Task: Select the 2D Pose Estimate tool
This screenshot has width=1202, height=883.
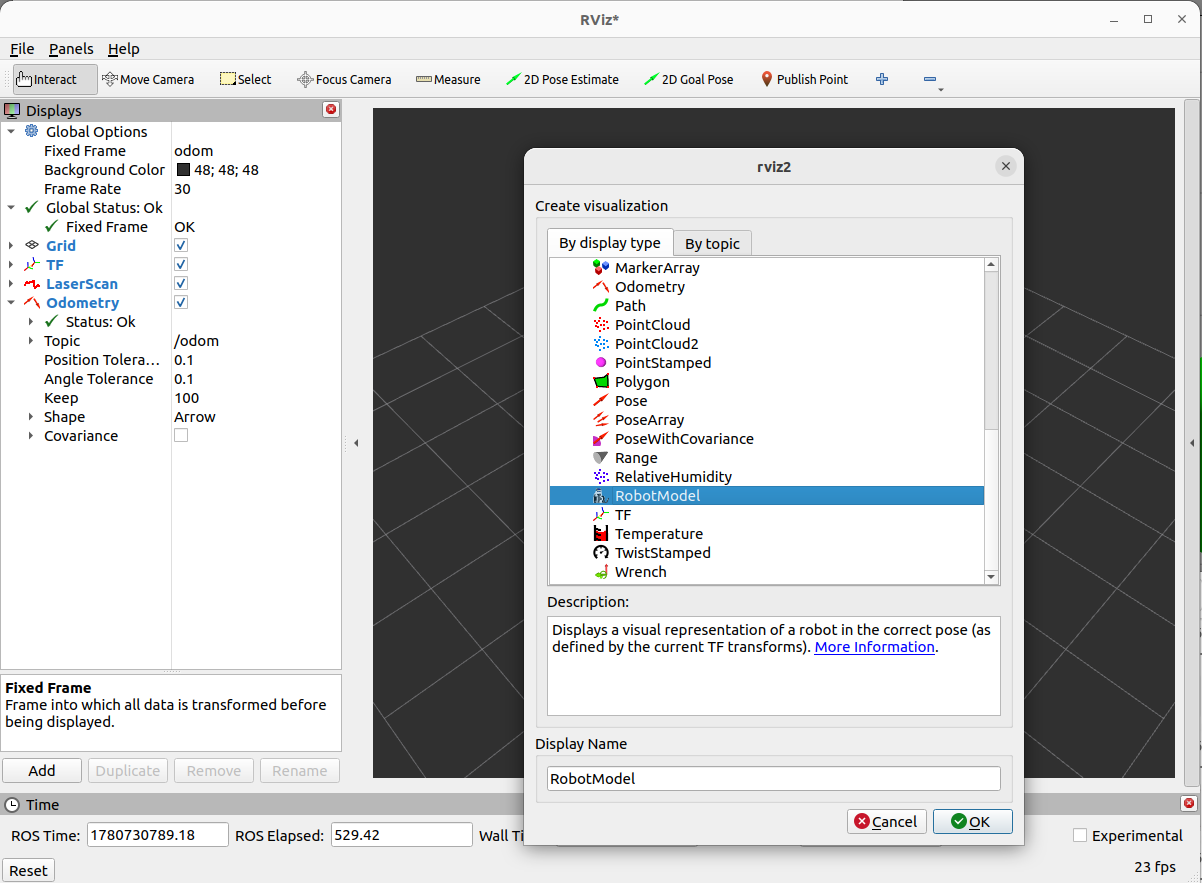Action: coord(562,79)
